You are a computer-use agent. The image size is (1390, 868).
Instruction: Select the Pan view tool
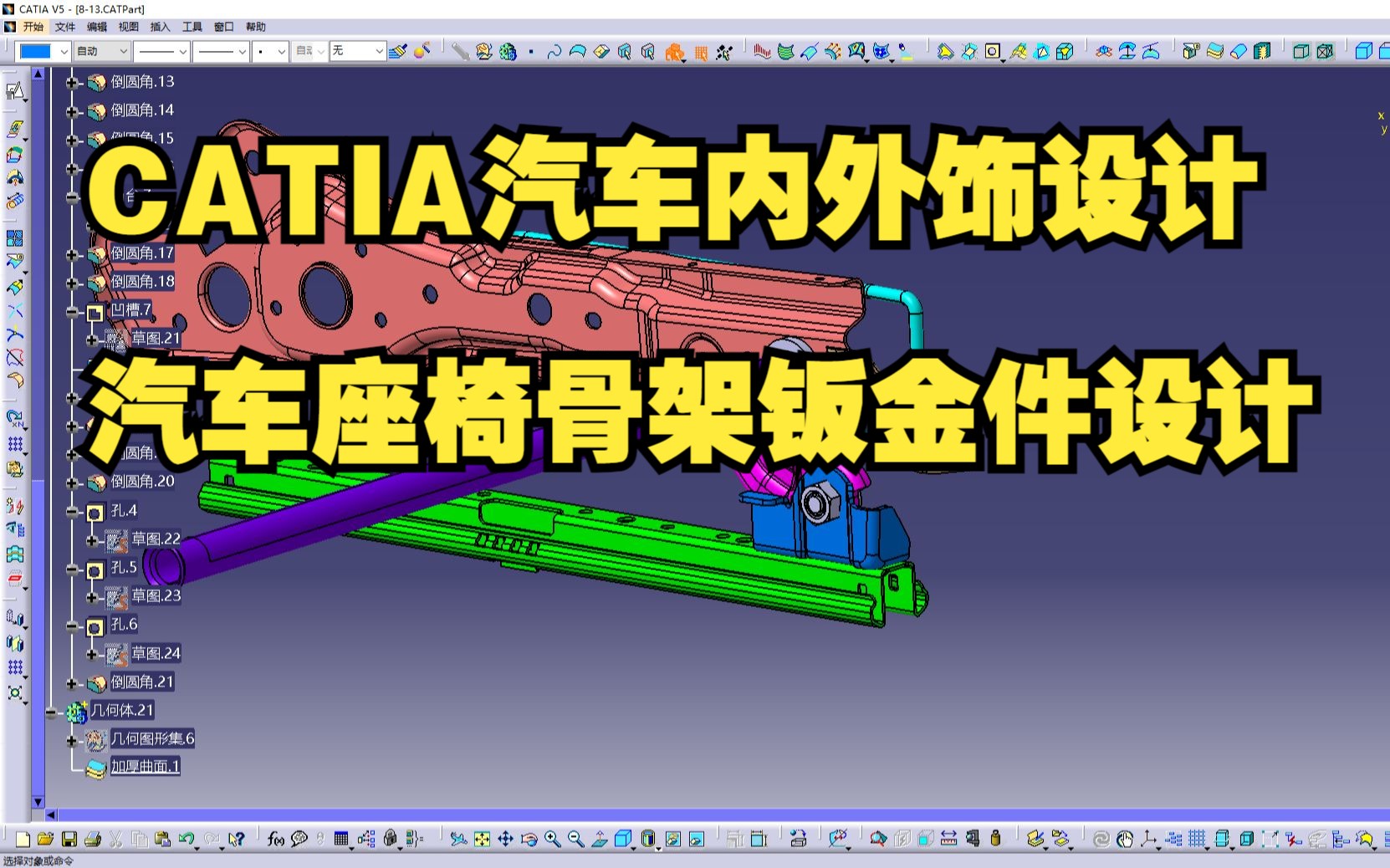pos(505,839)
